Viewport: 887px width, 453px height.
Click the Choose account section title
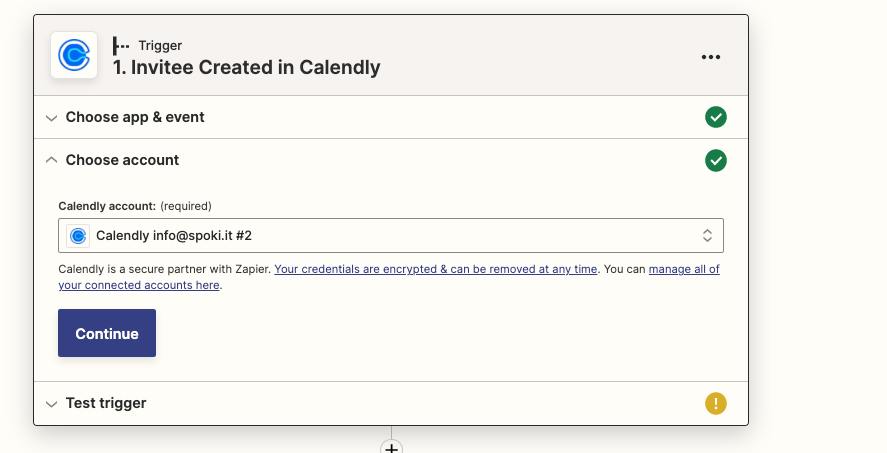122,160
